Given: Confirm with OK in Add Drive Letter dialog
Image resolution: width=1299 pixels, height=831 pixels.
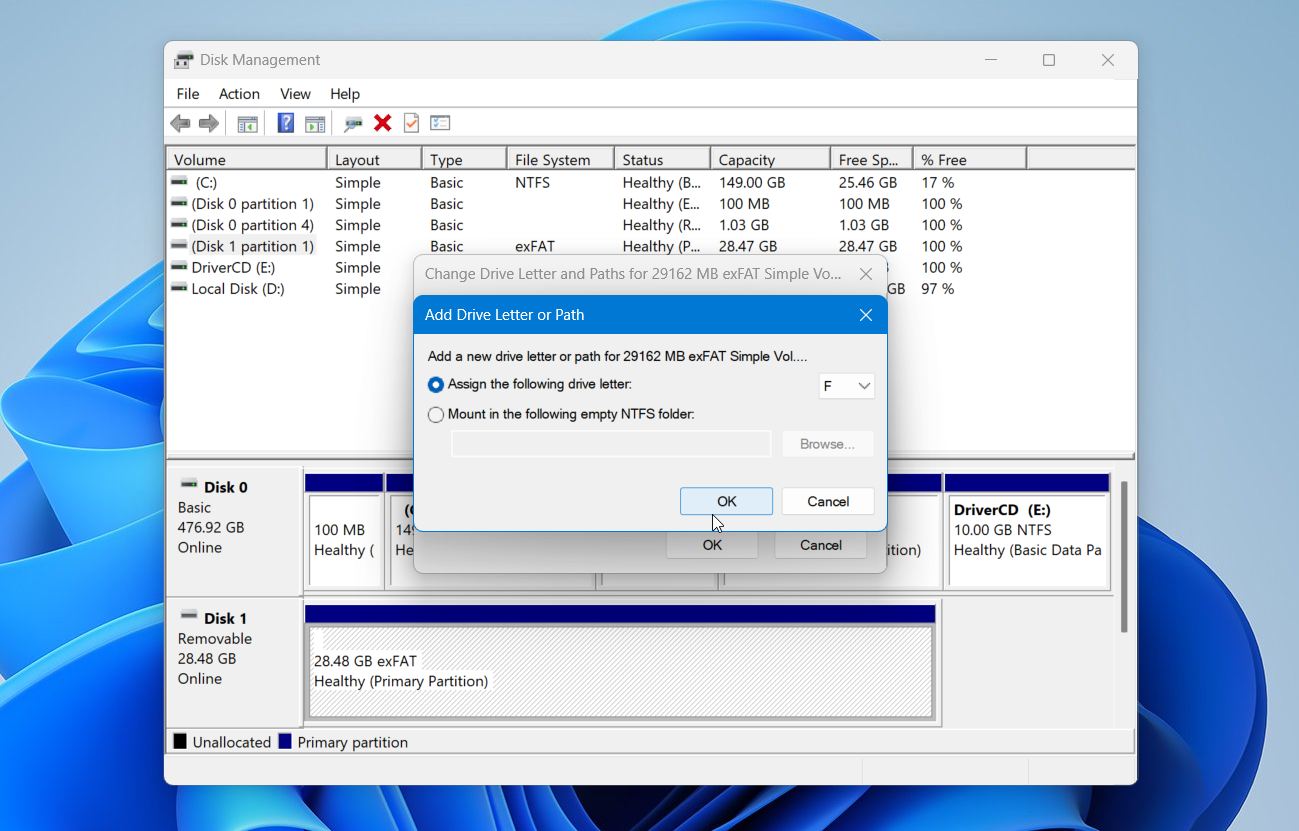Looking at the screenshot, I should pyautogui.click(x=726, y=501).
